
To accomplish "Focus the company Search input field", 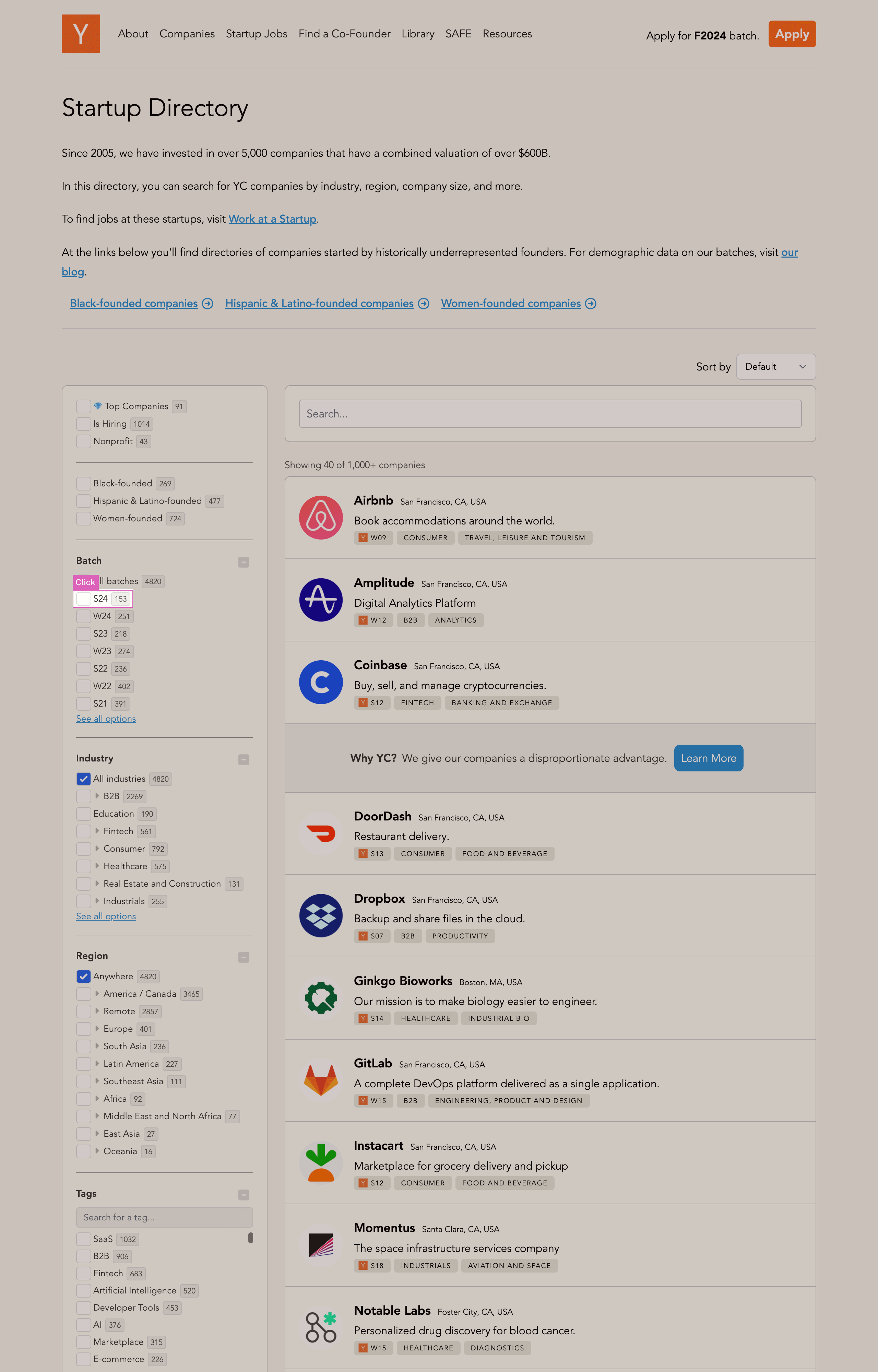I will click(549, 414).
